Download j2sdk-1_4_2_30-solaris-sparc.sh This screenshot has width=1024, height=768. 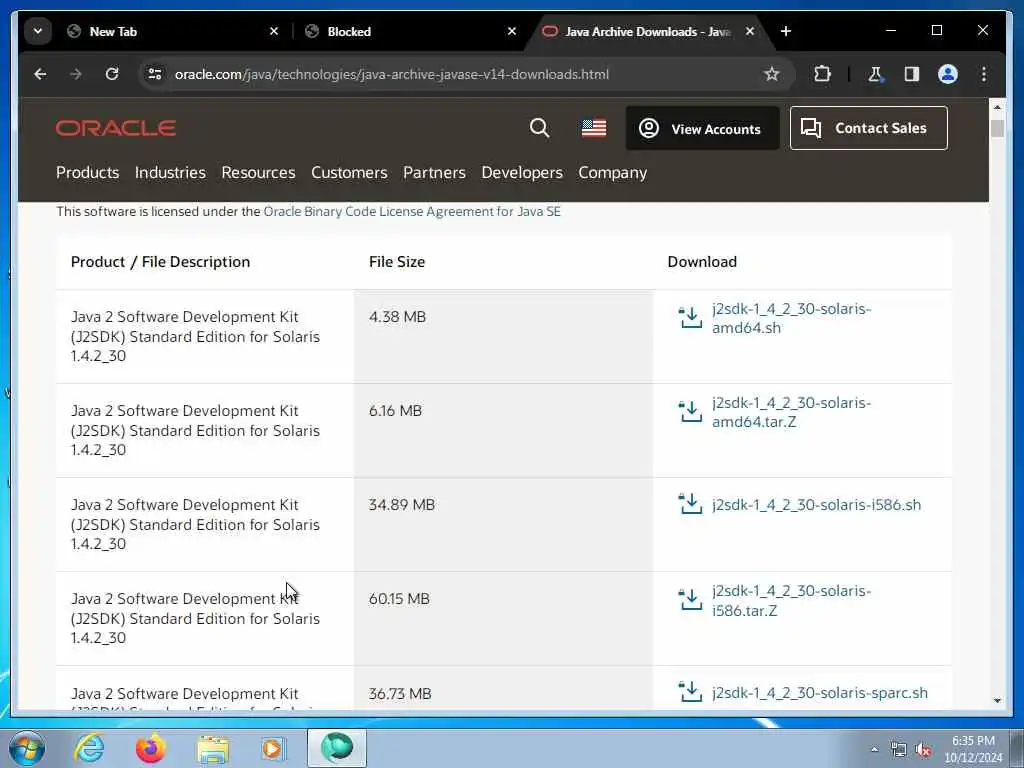click(x=820, y=693)
